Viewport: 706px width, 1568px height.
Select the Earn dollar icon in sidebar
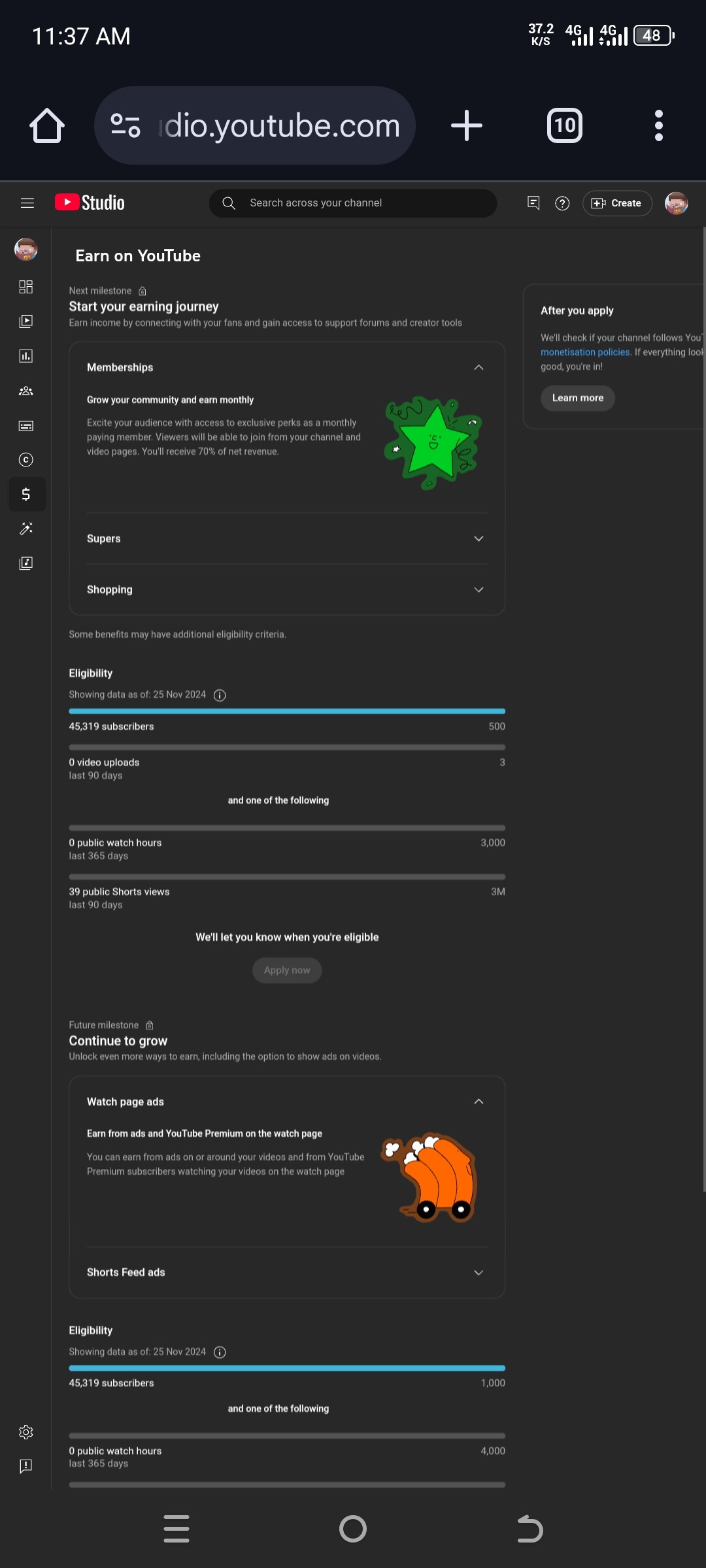tap(26, 495)
